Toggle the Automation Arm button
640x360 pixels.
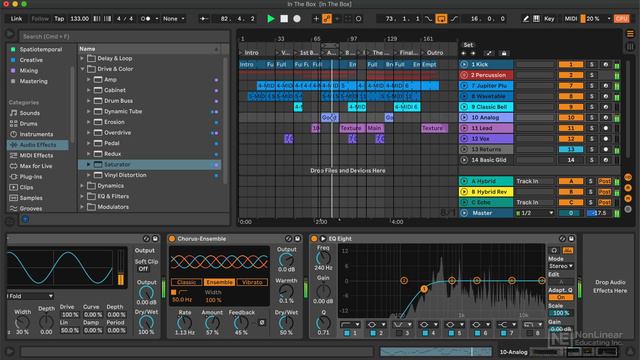(x=327, y=19)
